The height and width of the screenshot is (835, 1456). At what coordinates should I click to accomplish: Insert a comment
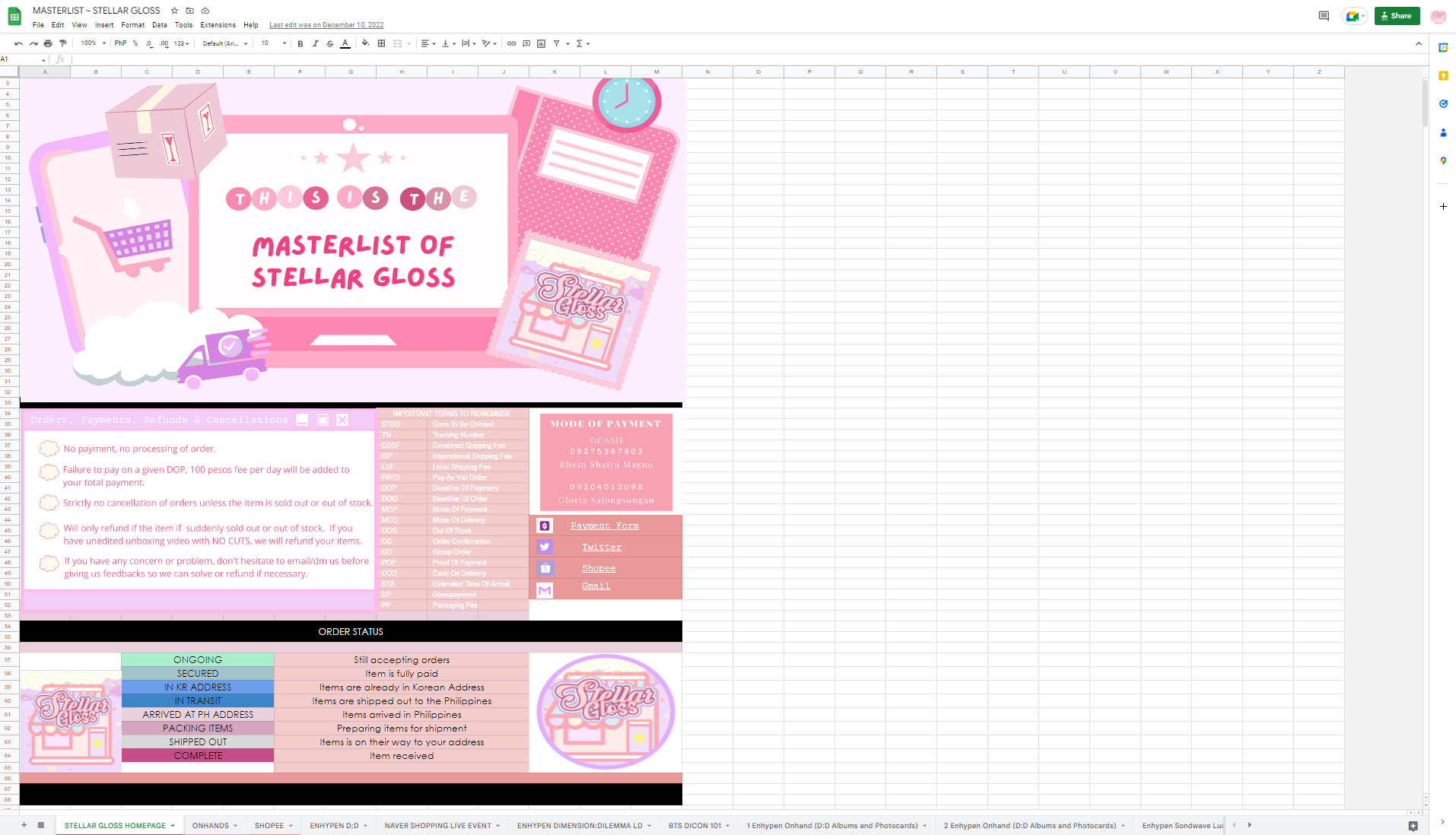coord(526,43)
